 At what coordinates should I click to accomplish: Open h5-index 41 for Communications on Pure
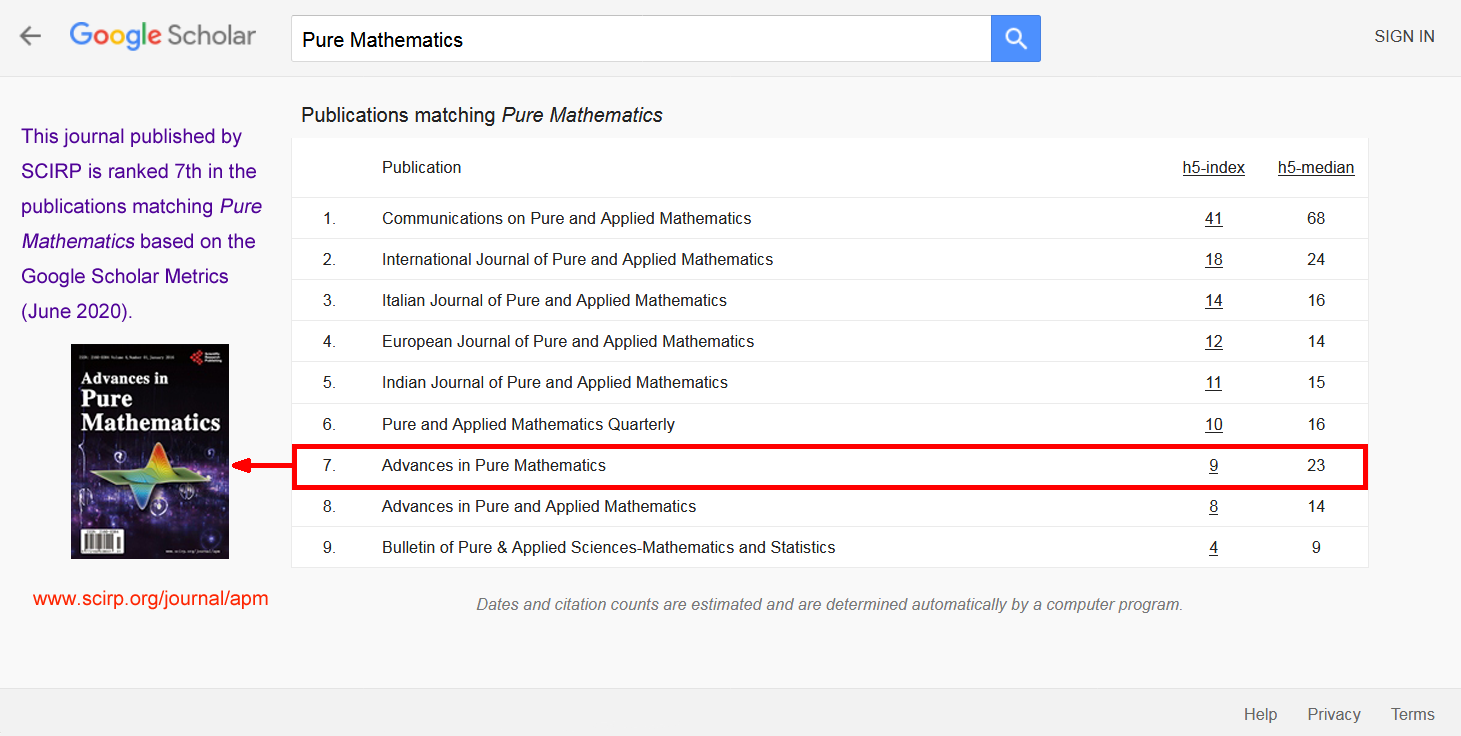pyautogui.click(x=1213, y=219)
